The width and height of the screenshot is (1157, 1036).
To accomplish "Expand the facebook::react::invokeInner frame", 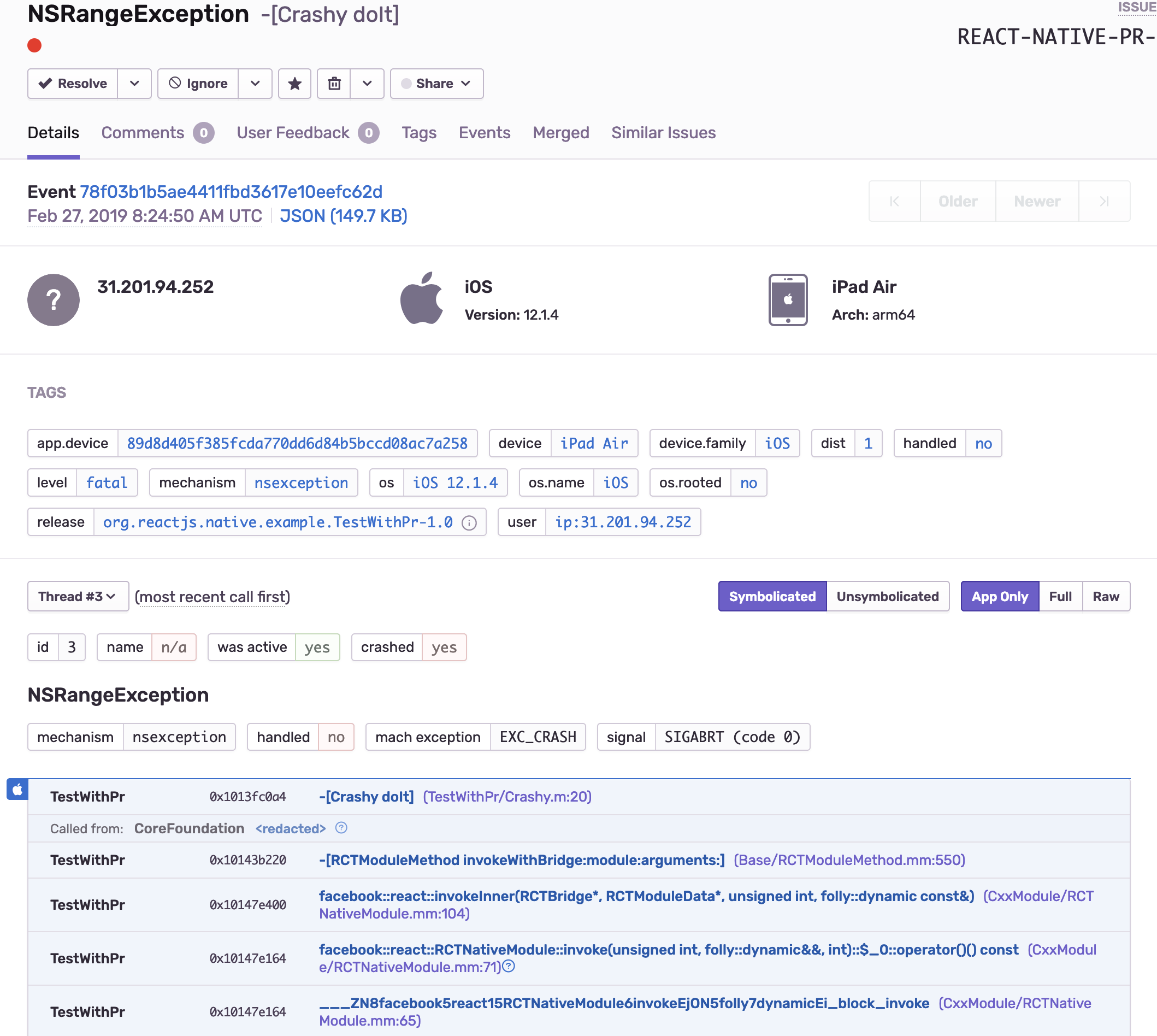I will (x=579, y=904).
